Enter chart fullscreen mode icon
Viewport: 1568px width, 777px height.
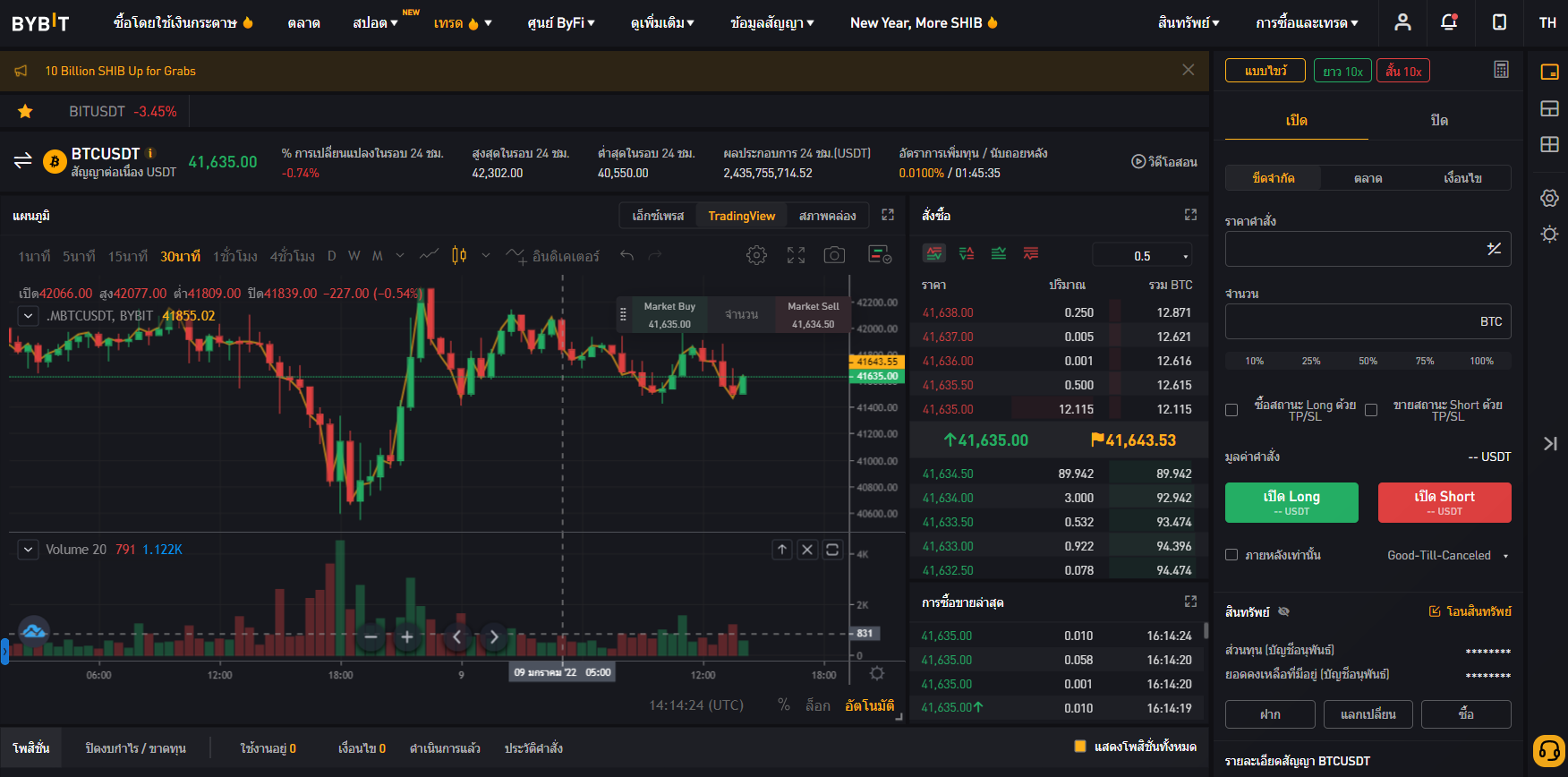point(796,255)
